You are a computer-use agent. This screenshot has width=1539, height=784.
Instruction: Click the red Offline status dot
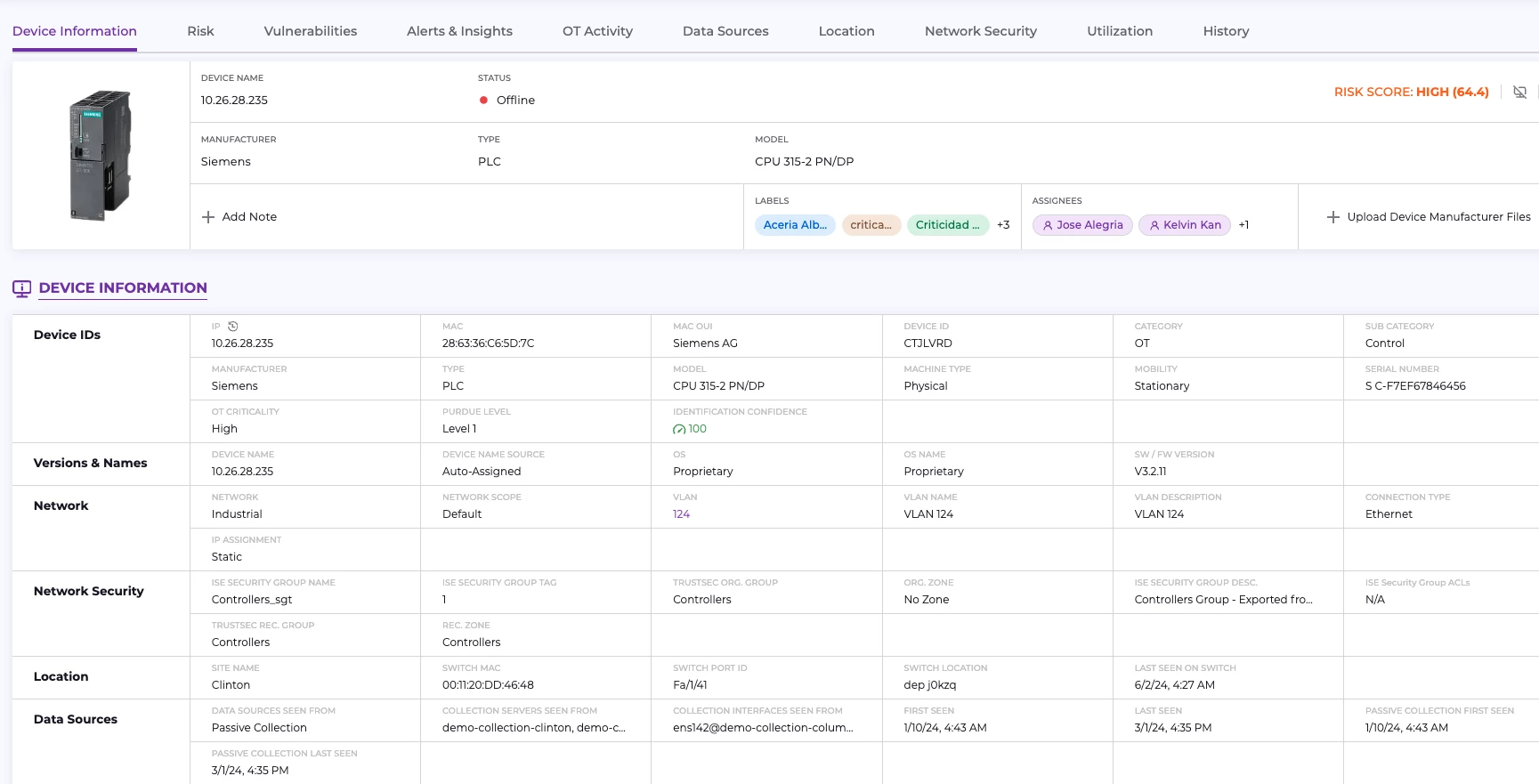(483, 101)
